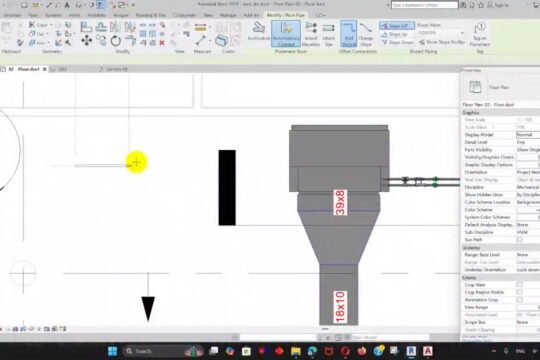Click the Slope Up button
Image resolution: width=540 pixels, height=360 pixels.
(394, 34)
